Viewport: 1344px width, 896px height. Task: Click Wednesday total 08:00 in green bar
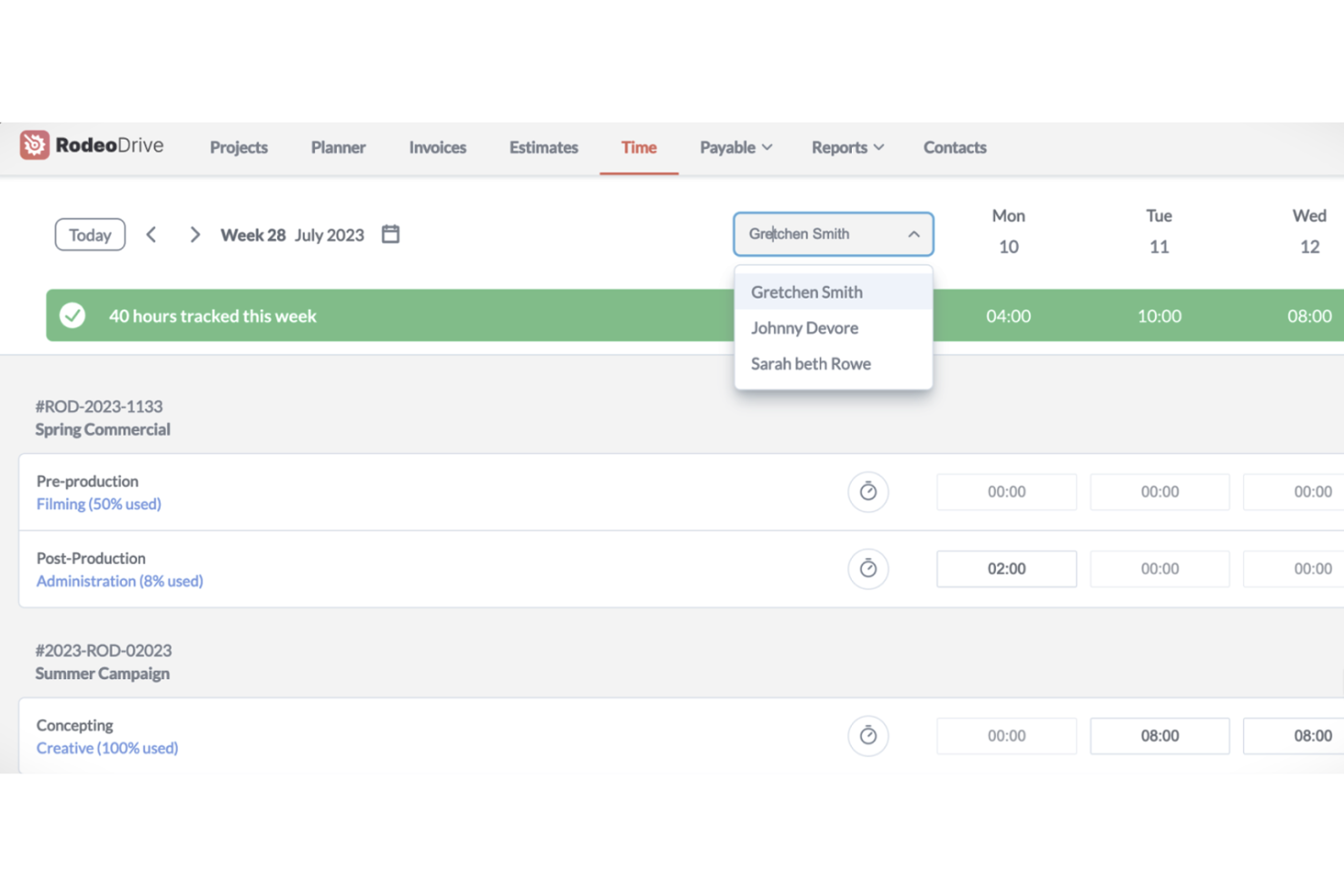click(1309, 316)
